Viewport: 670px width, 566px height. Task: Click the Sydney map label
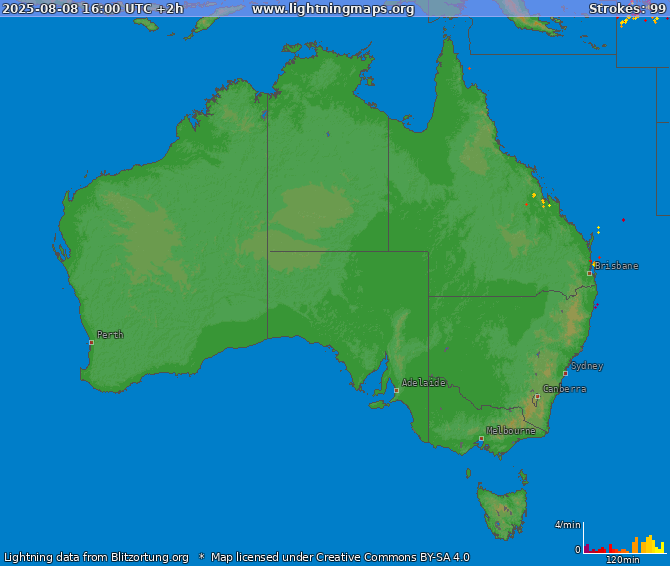[x=587, y=366]
